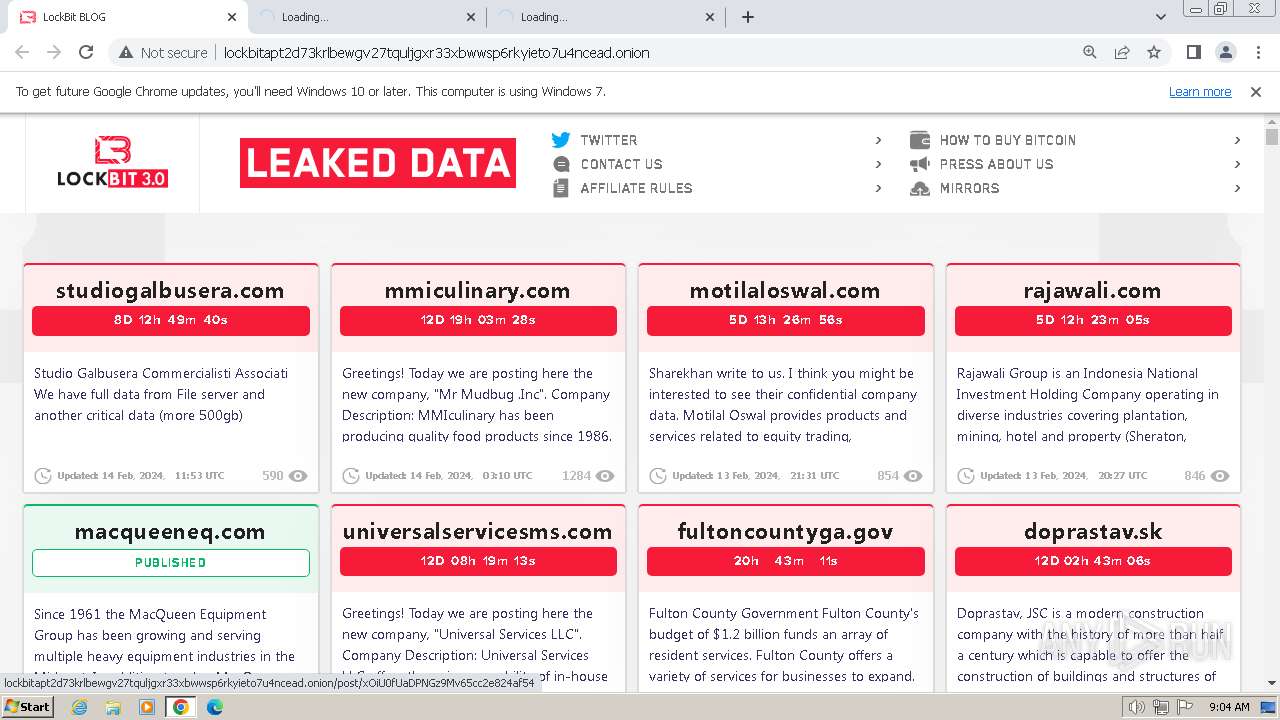Screen dimensions: 1280x720
Task: Expand the Press About Us chevron
Action: [x=1237, y=164]
